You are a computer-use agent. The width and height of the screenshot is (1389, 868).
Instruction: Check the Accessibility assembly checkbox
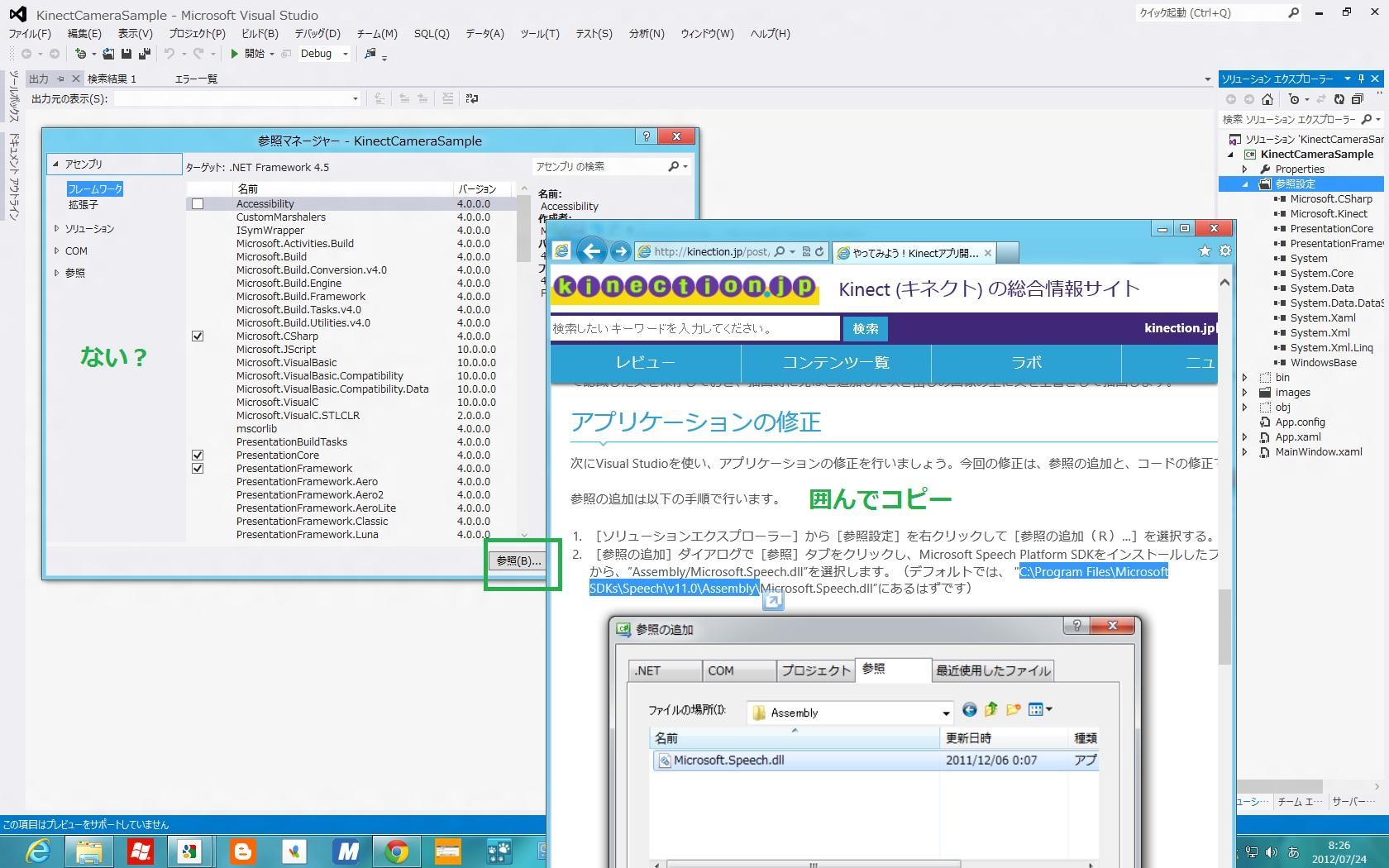coord(198,204)
